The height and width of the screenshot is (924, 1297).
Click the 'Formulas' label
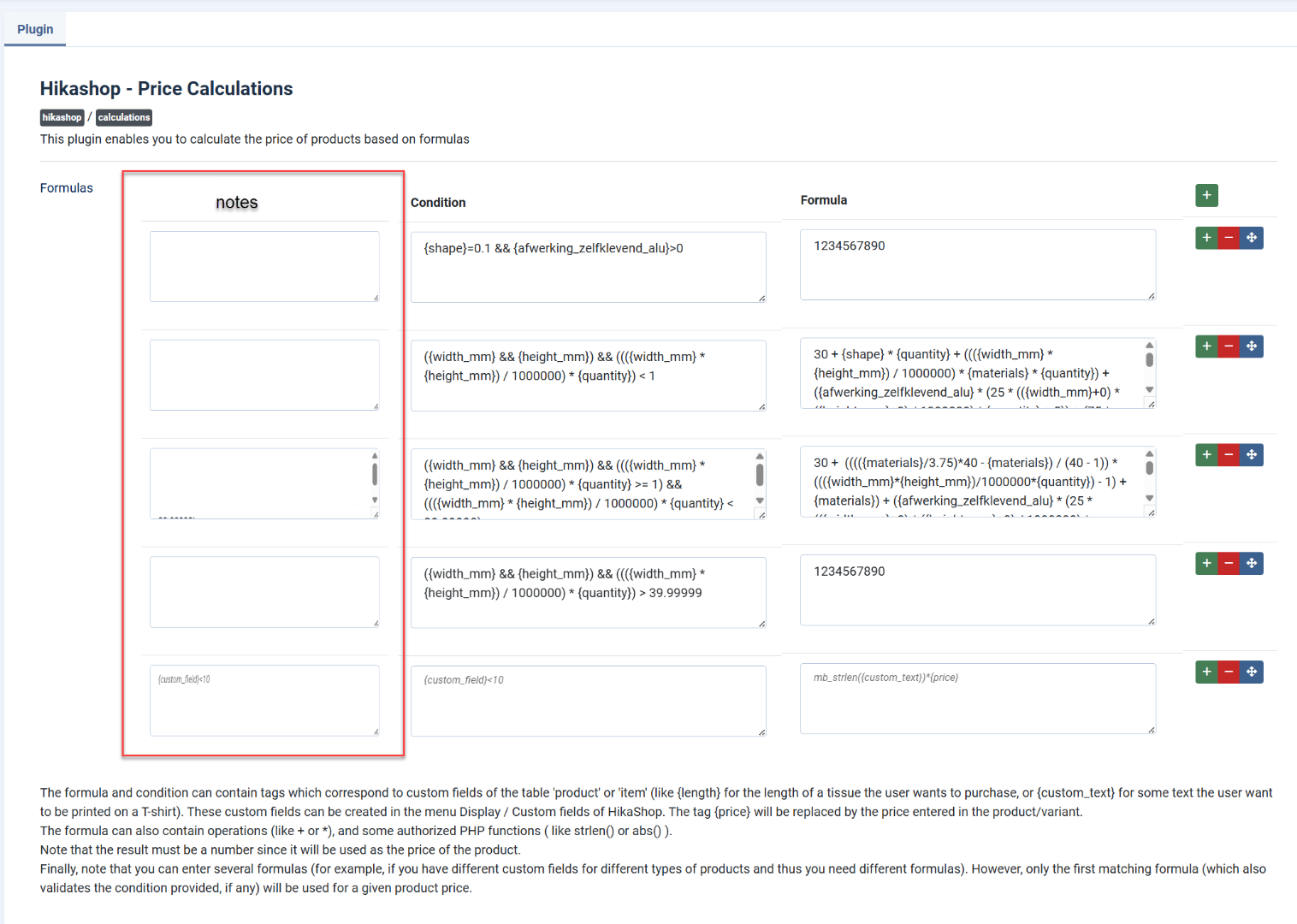point(67,188)
